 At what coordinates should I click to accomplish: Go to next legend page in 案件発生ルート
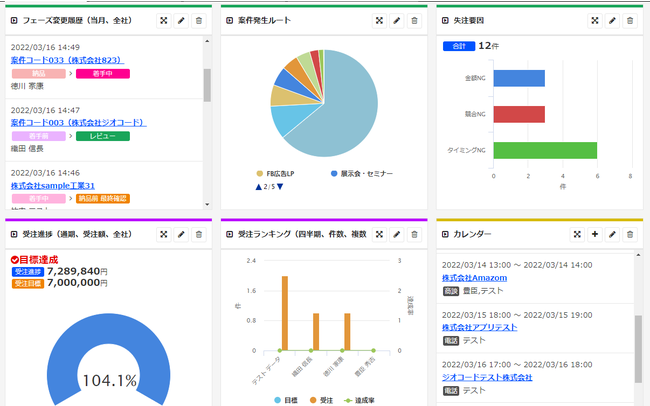click(x=280, y=186)
